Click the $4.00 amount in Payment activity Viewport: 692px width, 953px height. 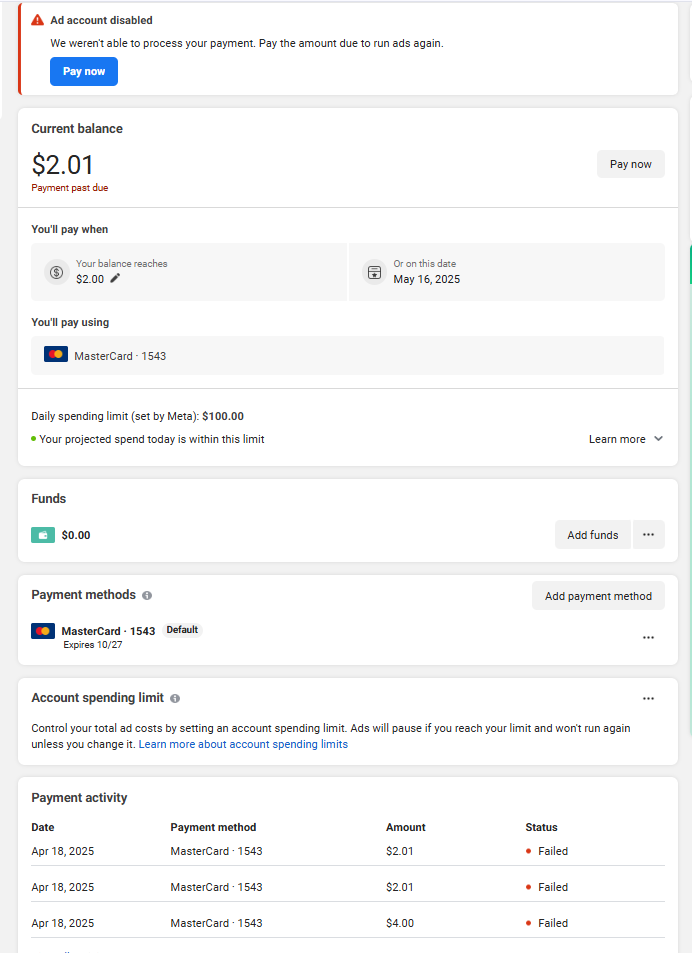pos(400,923)
